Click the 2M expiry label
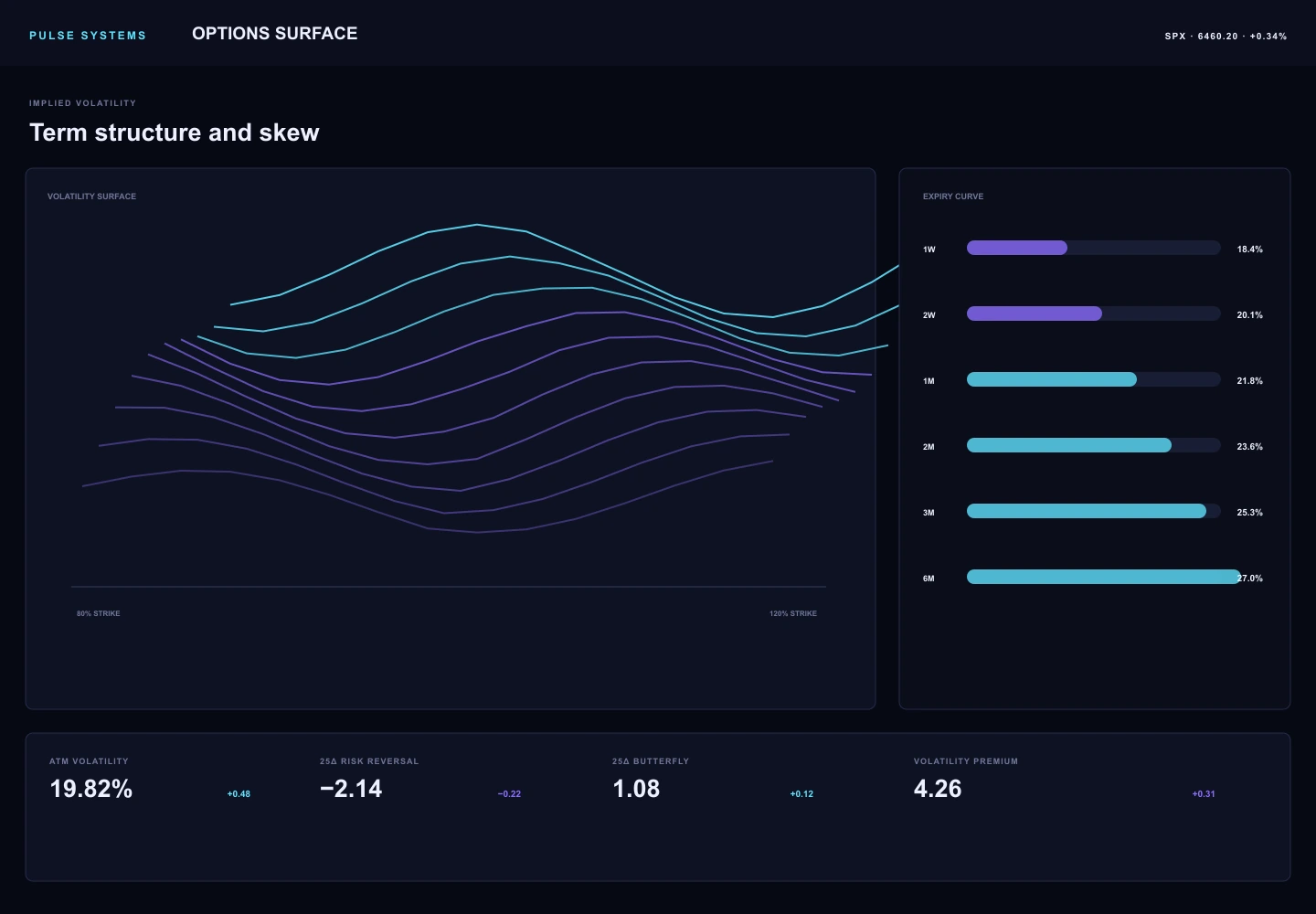This screenshot has height=914, width=1316. pos(929,447)
